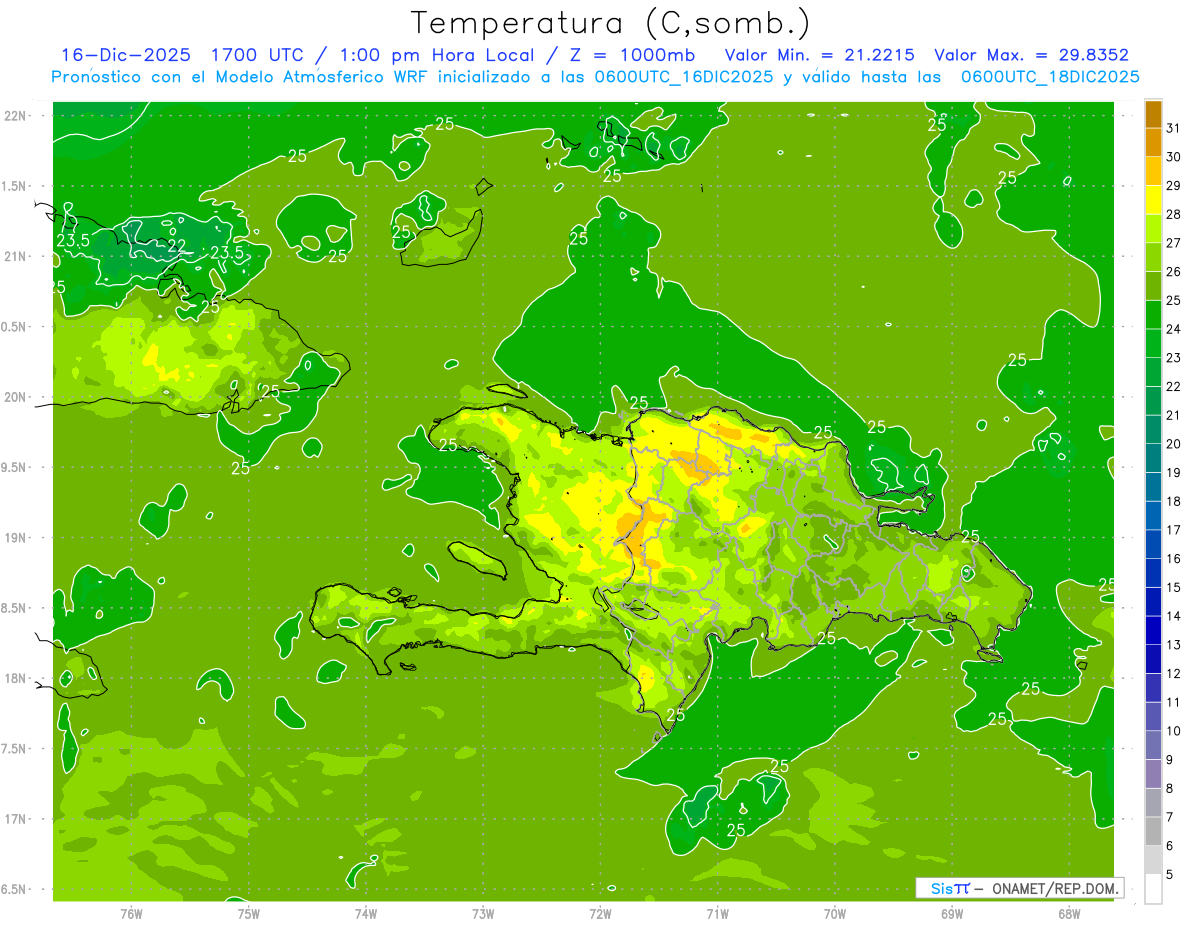The width and height of the screenshot is (1200, 927).
Task: Click the "5" value on the color scale
Action: pyautogui.click(x=1170, y=875)
